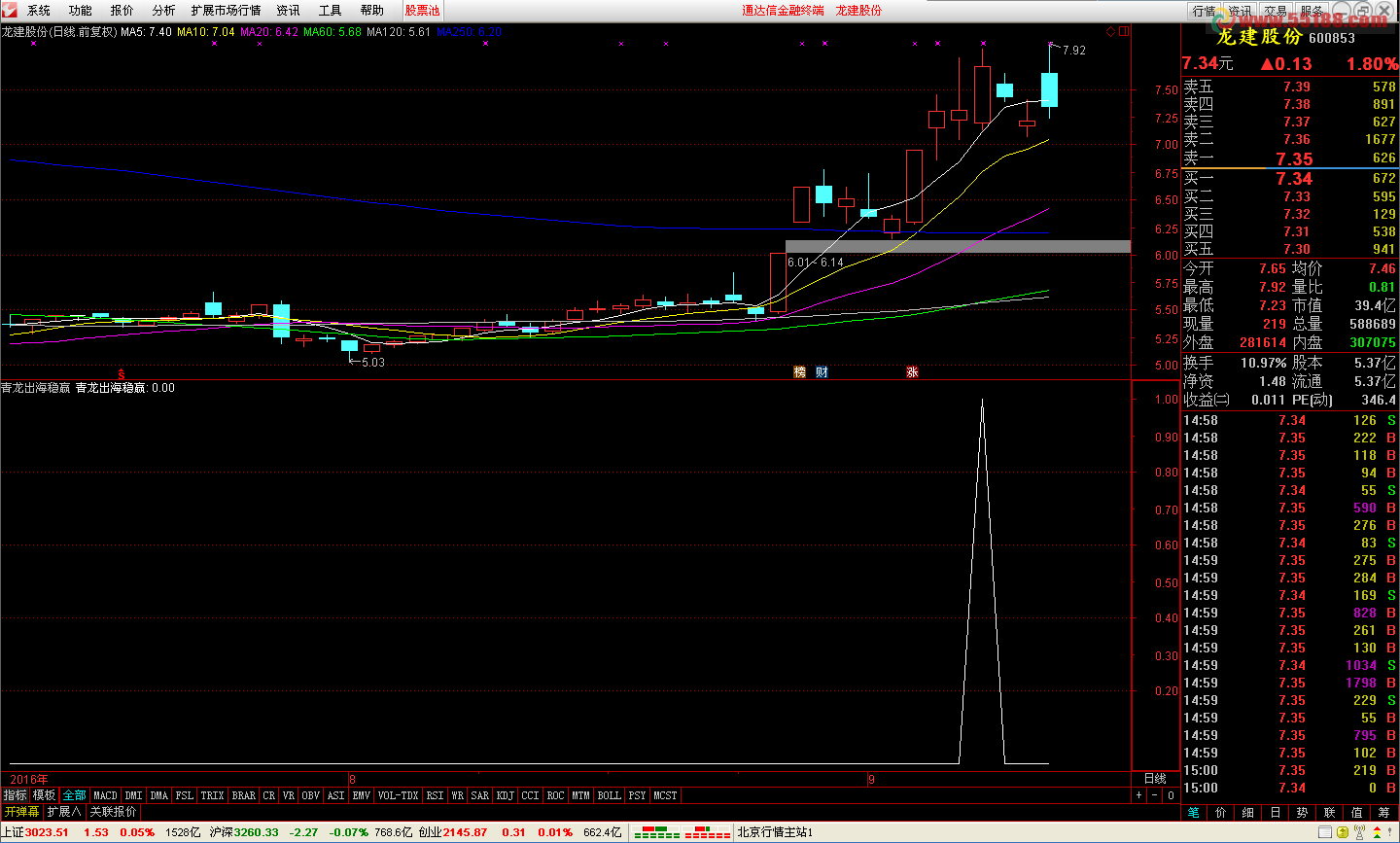
Task: Switch indicator to VOL-TDX
Action: point(399,795)
